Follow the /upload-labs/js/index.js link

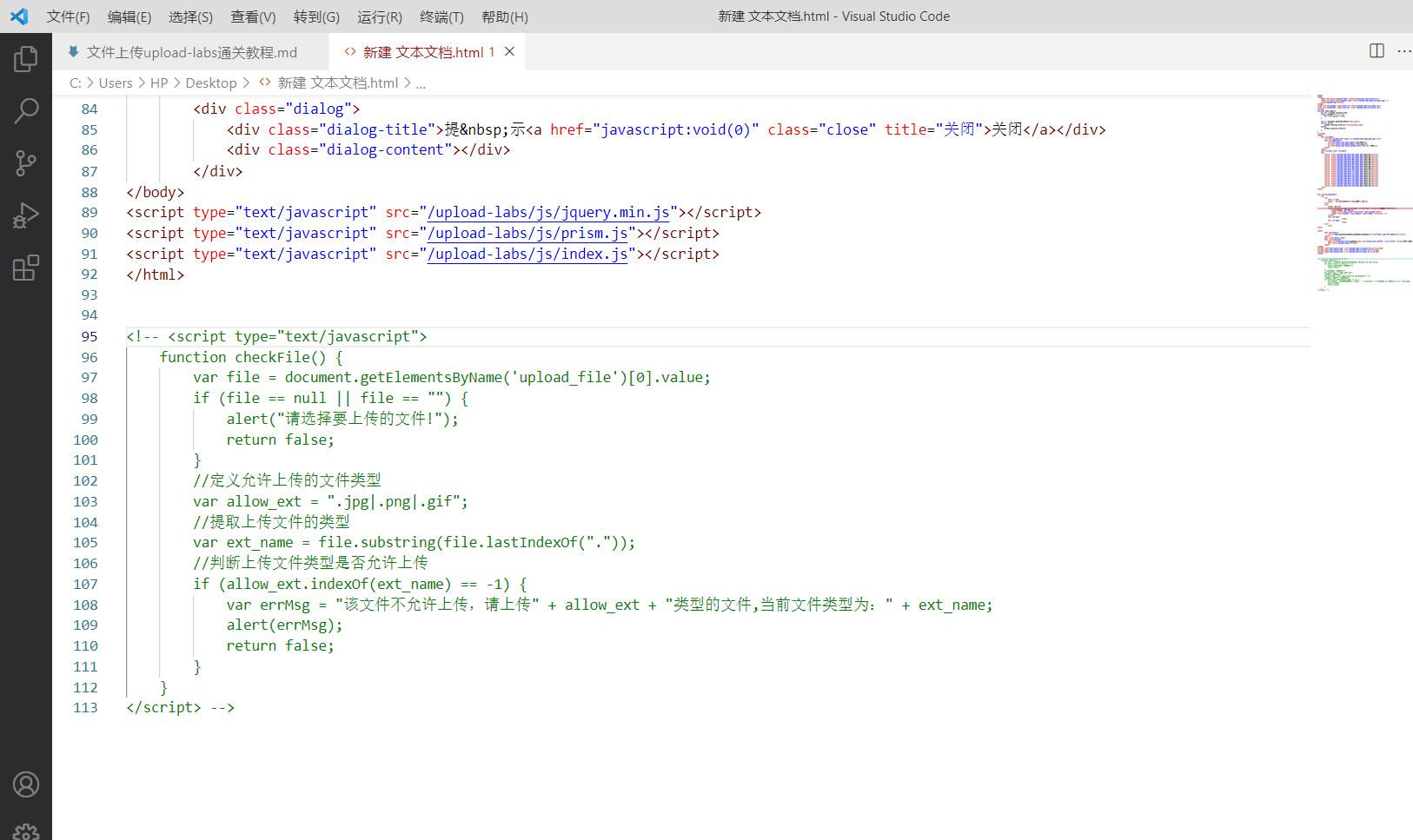coord(527,254)
